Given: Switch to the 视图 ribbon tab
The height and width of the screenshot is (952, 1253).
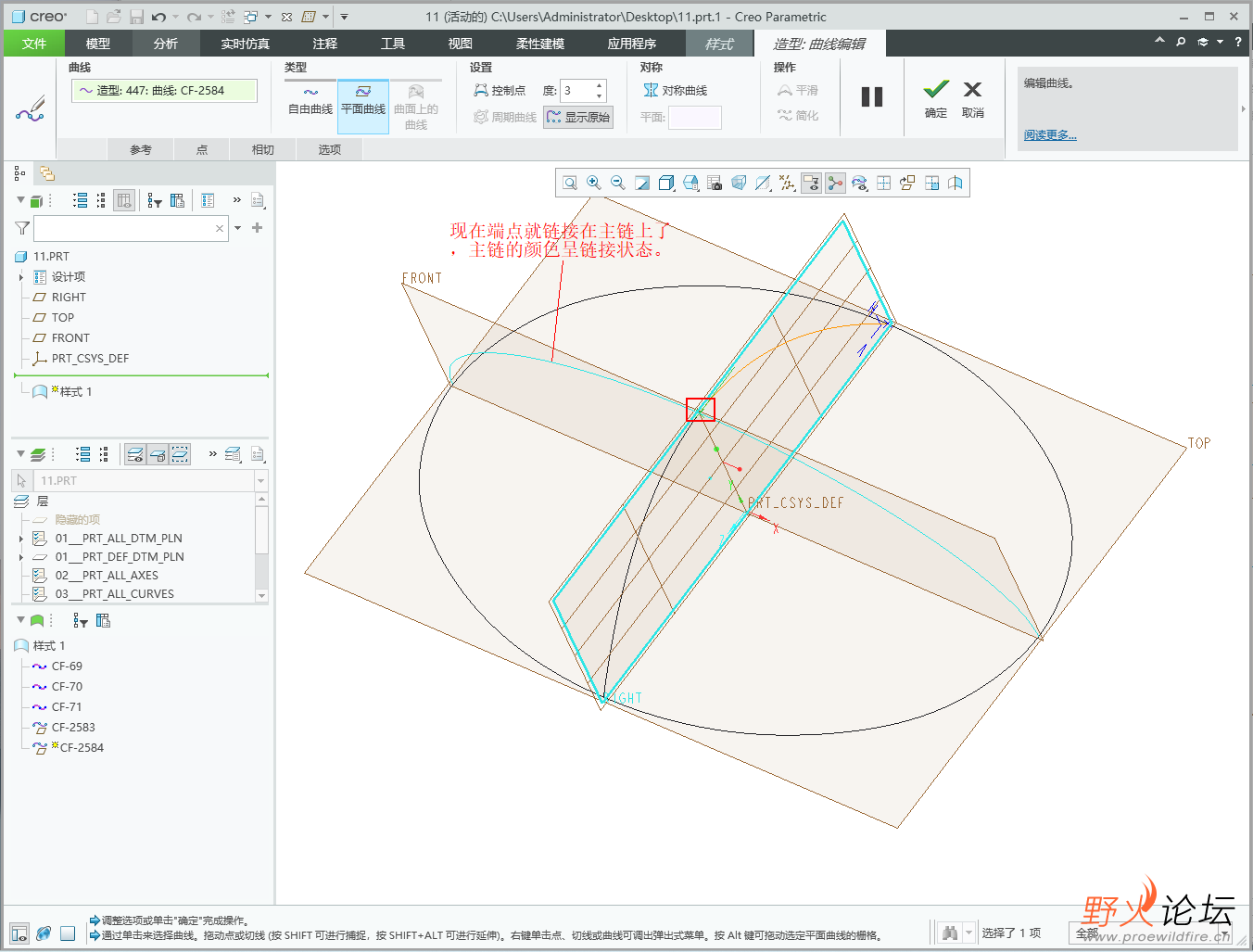Looking at the screenshot, I should 461,44.
